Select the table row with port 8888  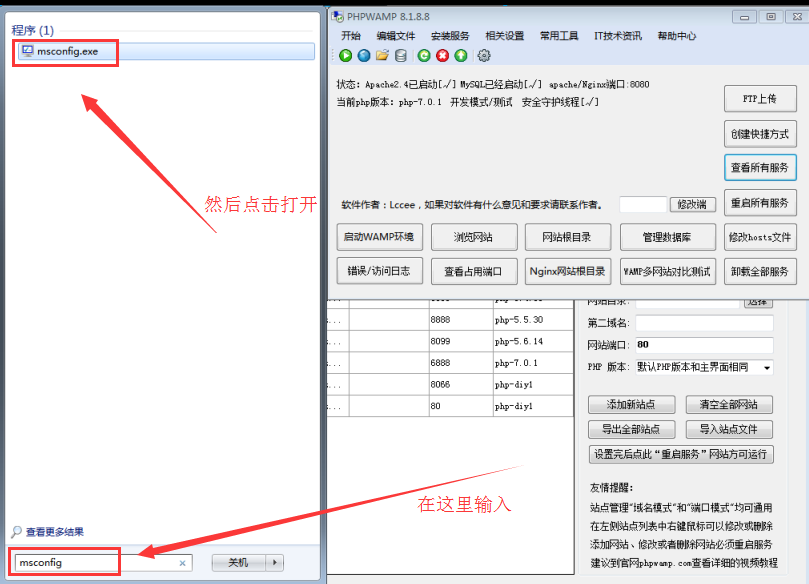click(x=450, y=320)
